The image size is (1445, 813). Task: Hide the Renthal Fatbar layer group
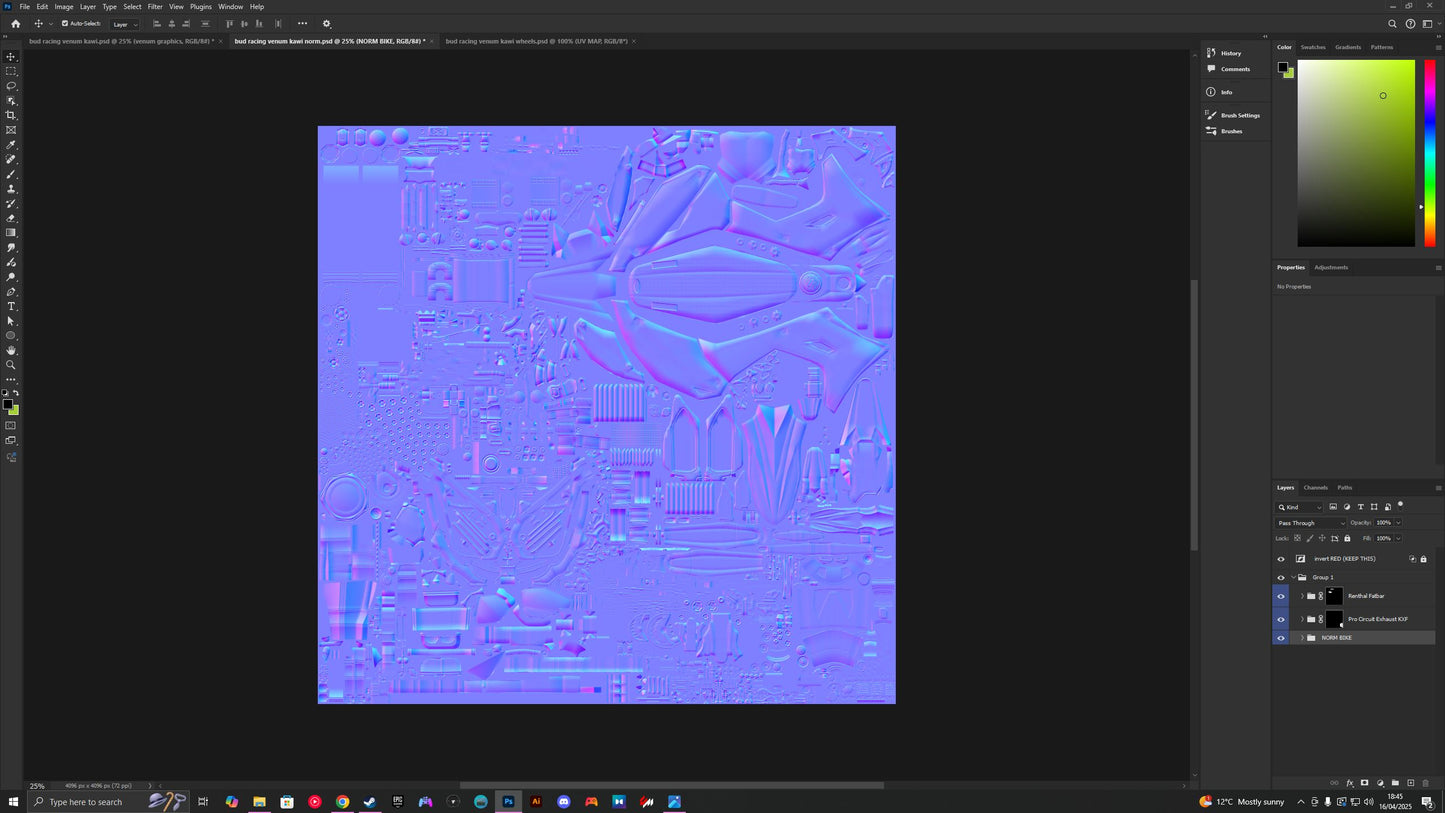(1281, 596)
